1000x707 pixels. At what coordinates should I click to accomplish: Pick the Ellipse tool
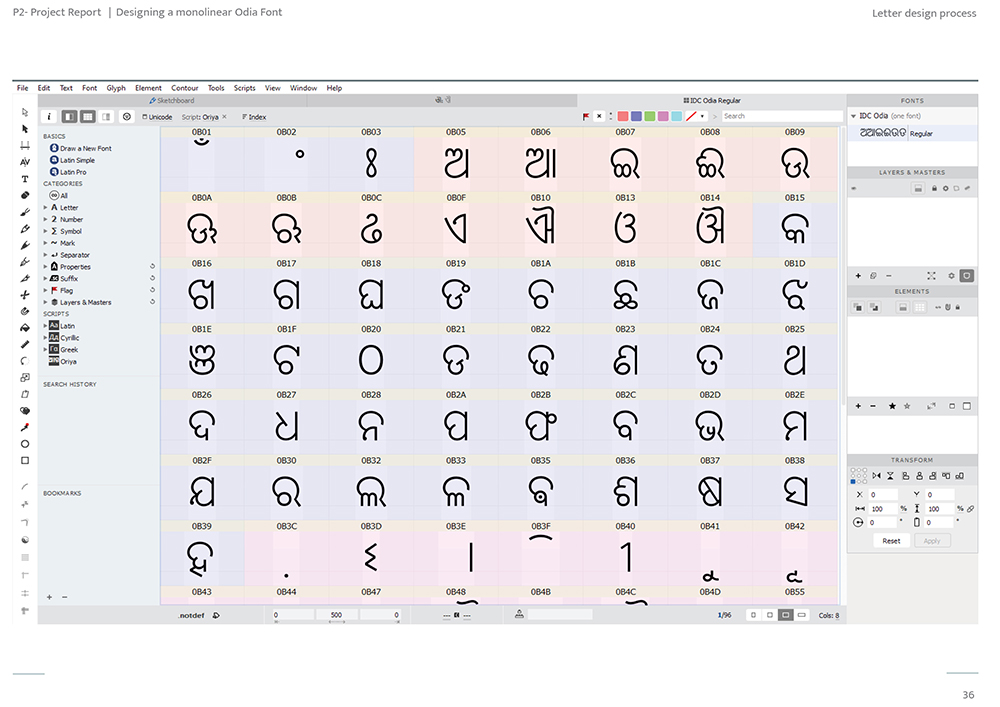tap(25, 444)
